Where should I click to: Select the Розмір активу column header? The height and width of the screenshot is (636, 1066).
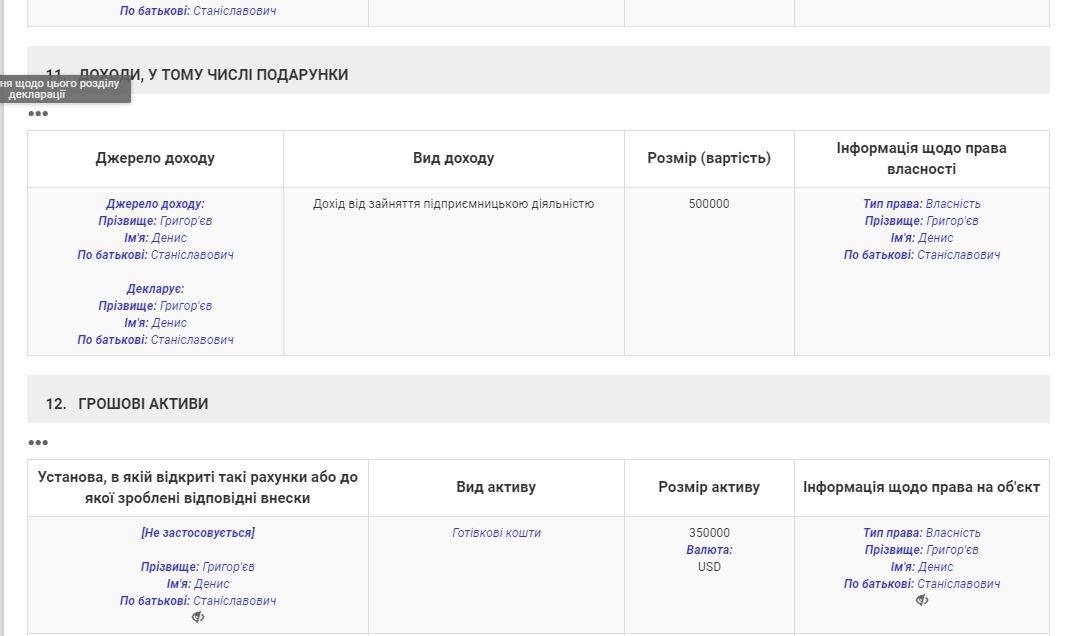coord(709,487)
